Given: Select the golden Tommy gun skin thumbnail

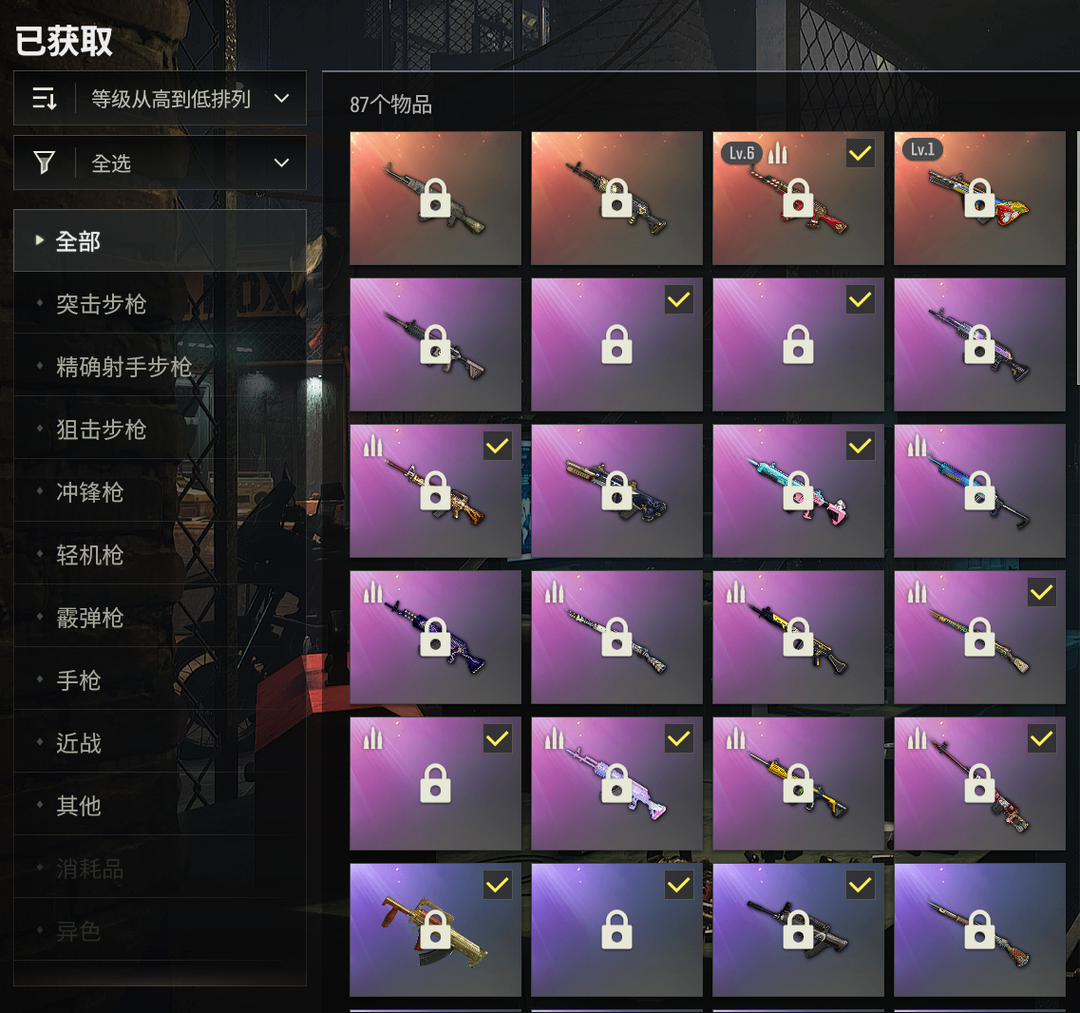Looking at the screenshot, I should 435,930.
